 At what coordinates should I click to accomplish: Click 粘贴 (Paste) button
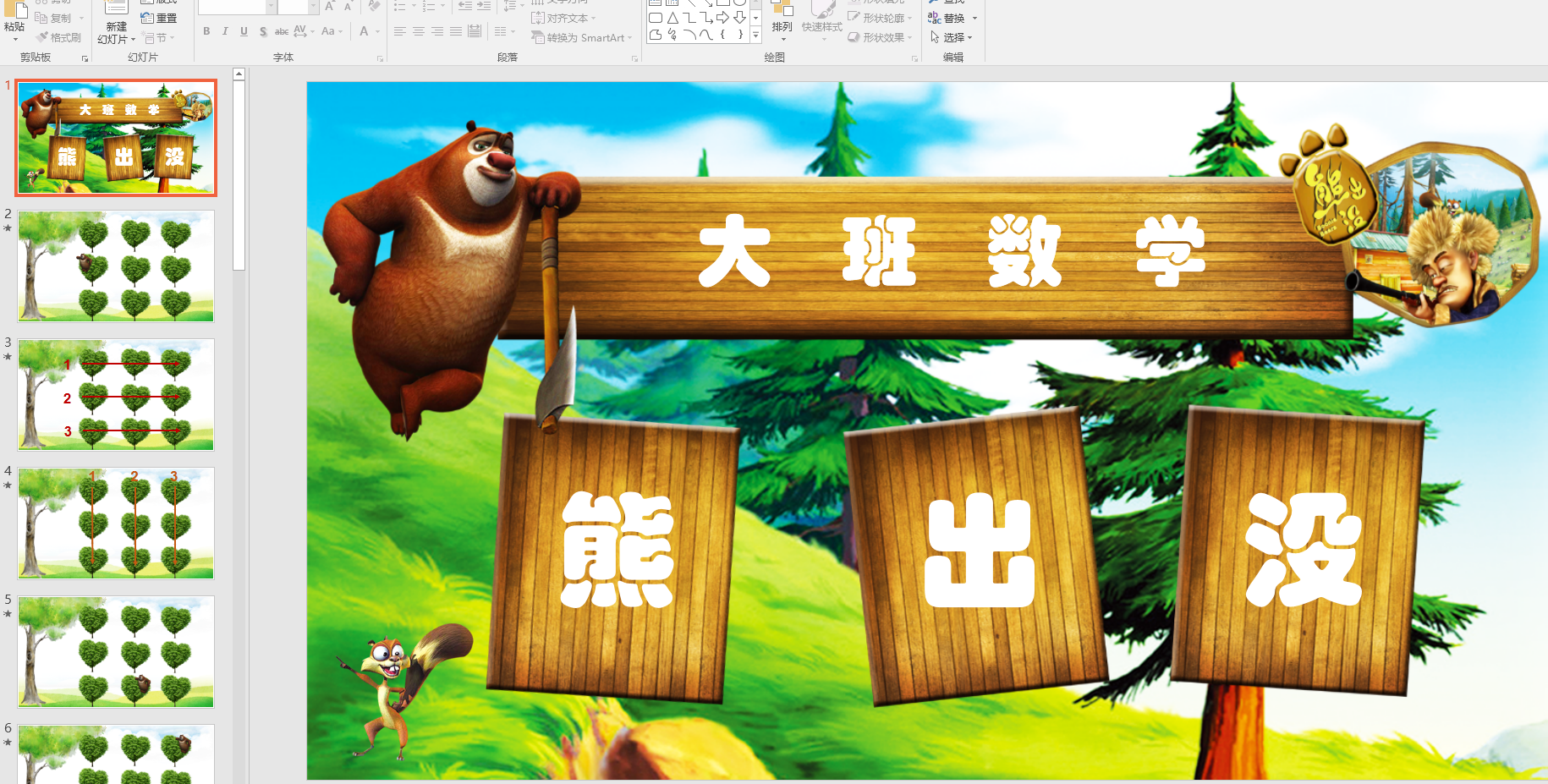(14, 22)
